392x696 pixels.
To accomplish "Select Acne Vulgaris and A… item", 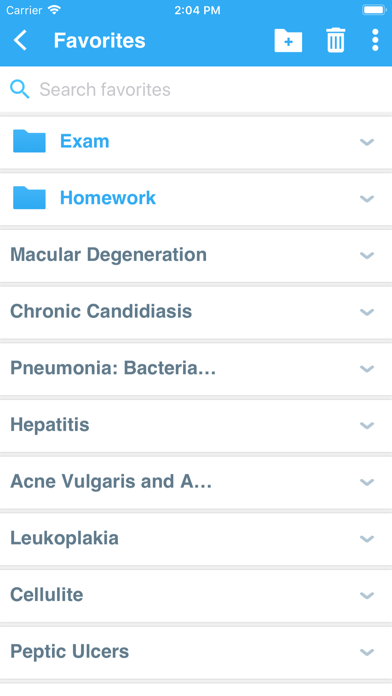I will [196, 482].
